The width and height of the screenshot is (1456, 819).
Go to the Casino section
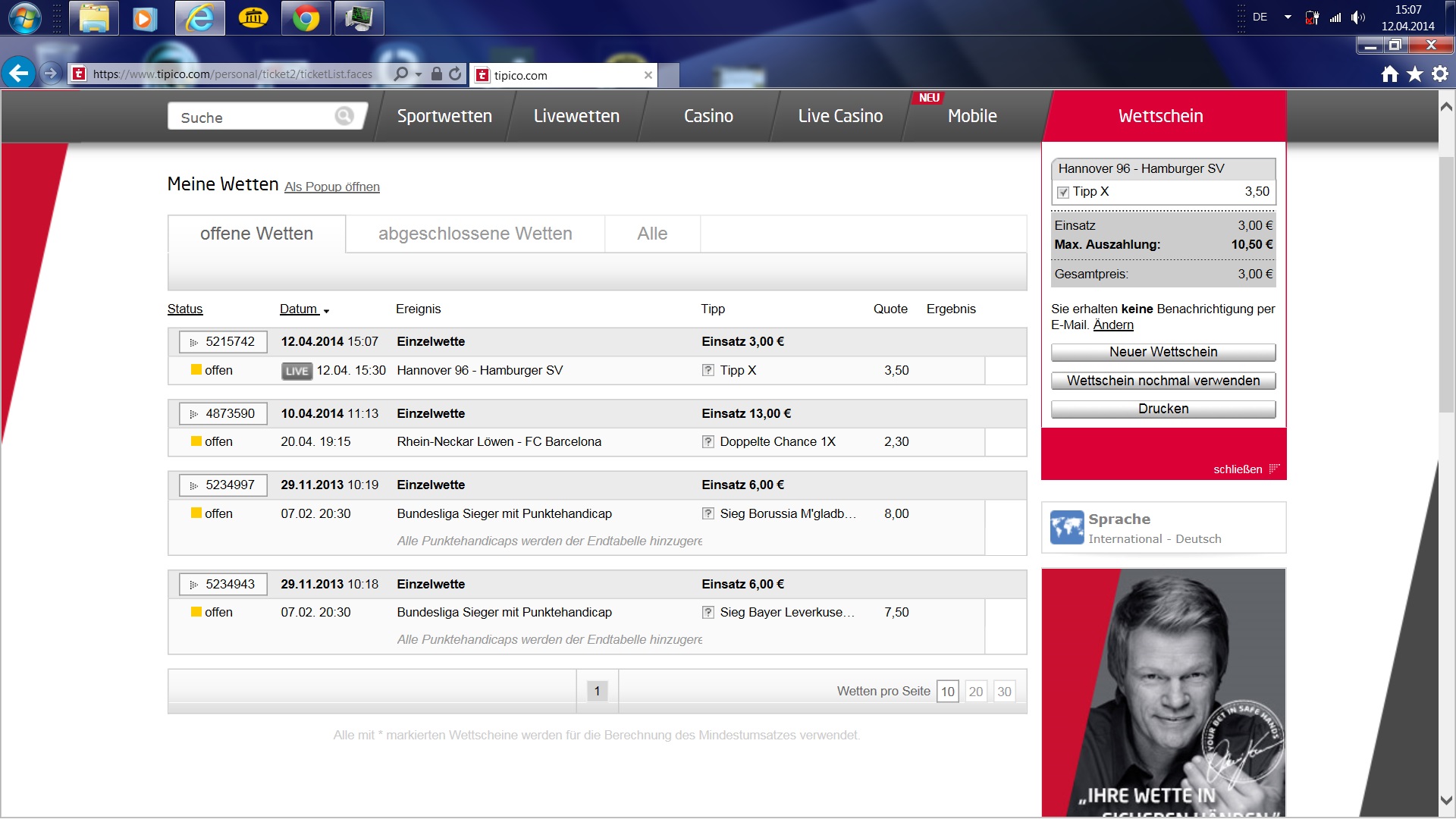click(x=708, y=116)
